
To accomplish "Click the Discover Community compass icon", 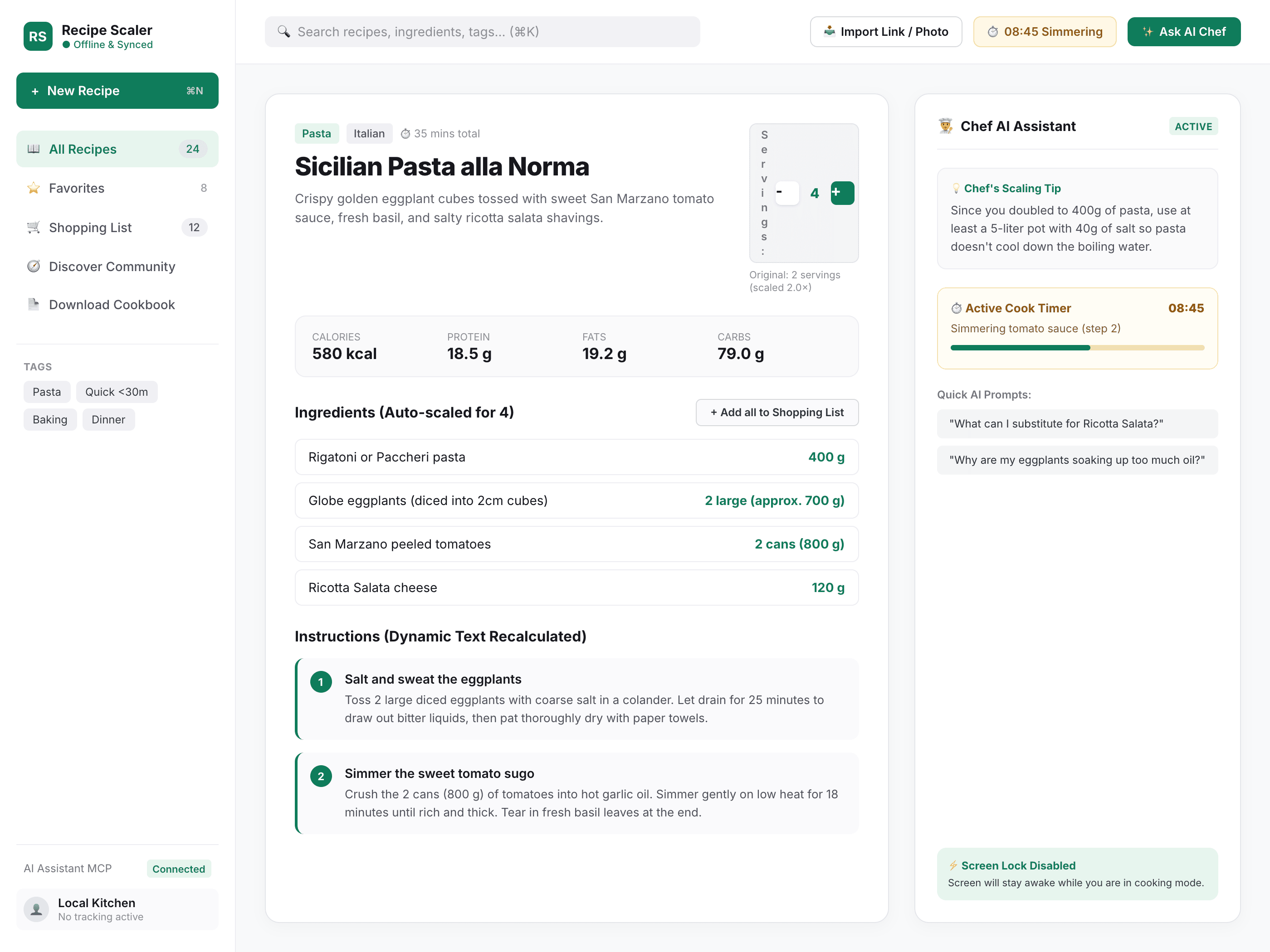I will tap(34, 266).
